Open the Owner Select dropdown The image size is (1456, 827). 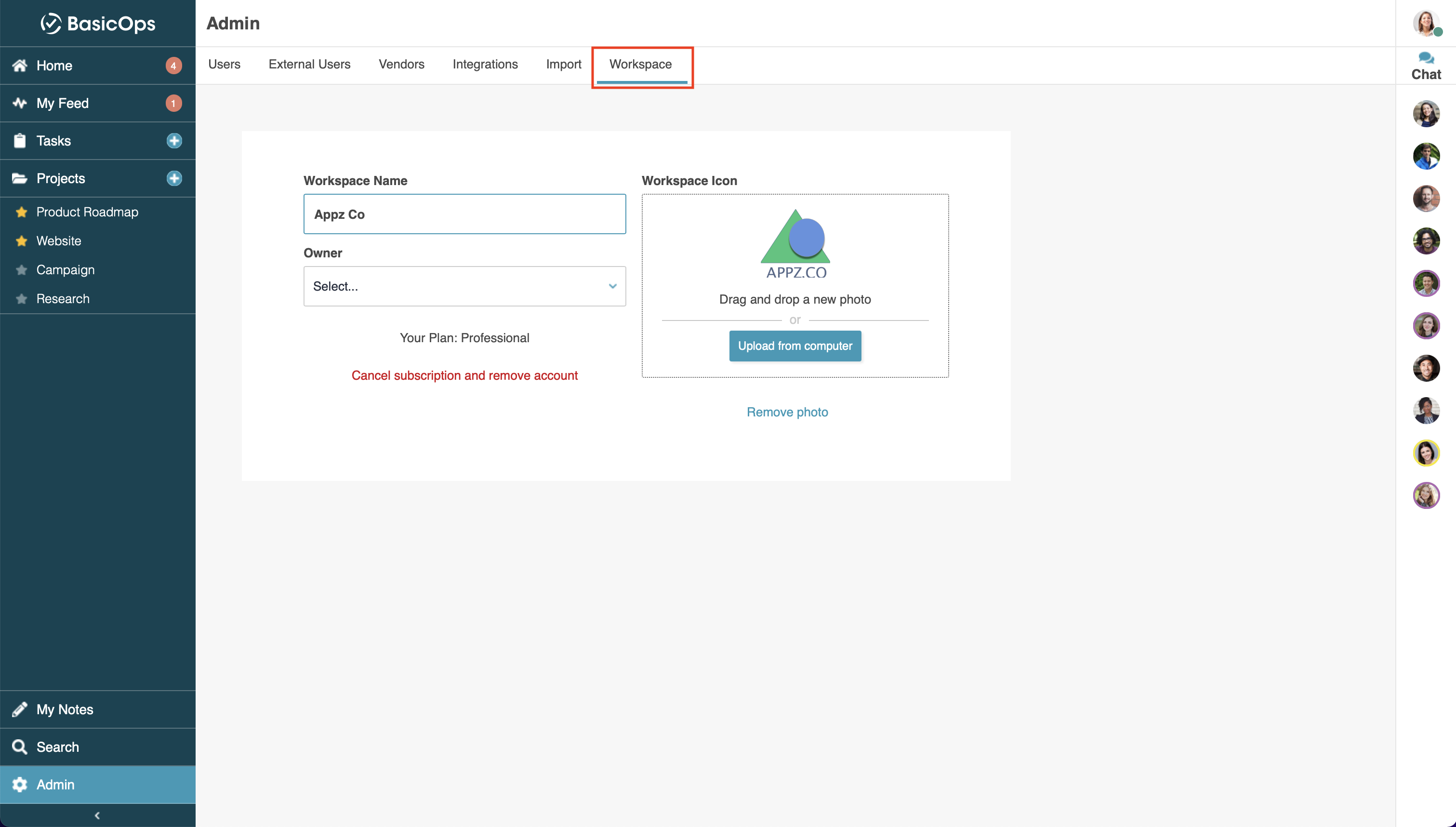[464, 286]
